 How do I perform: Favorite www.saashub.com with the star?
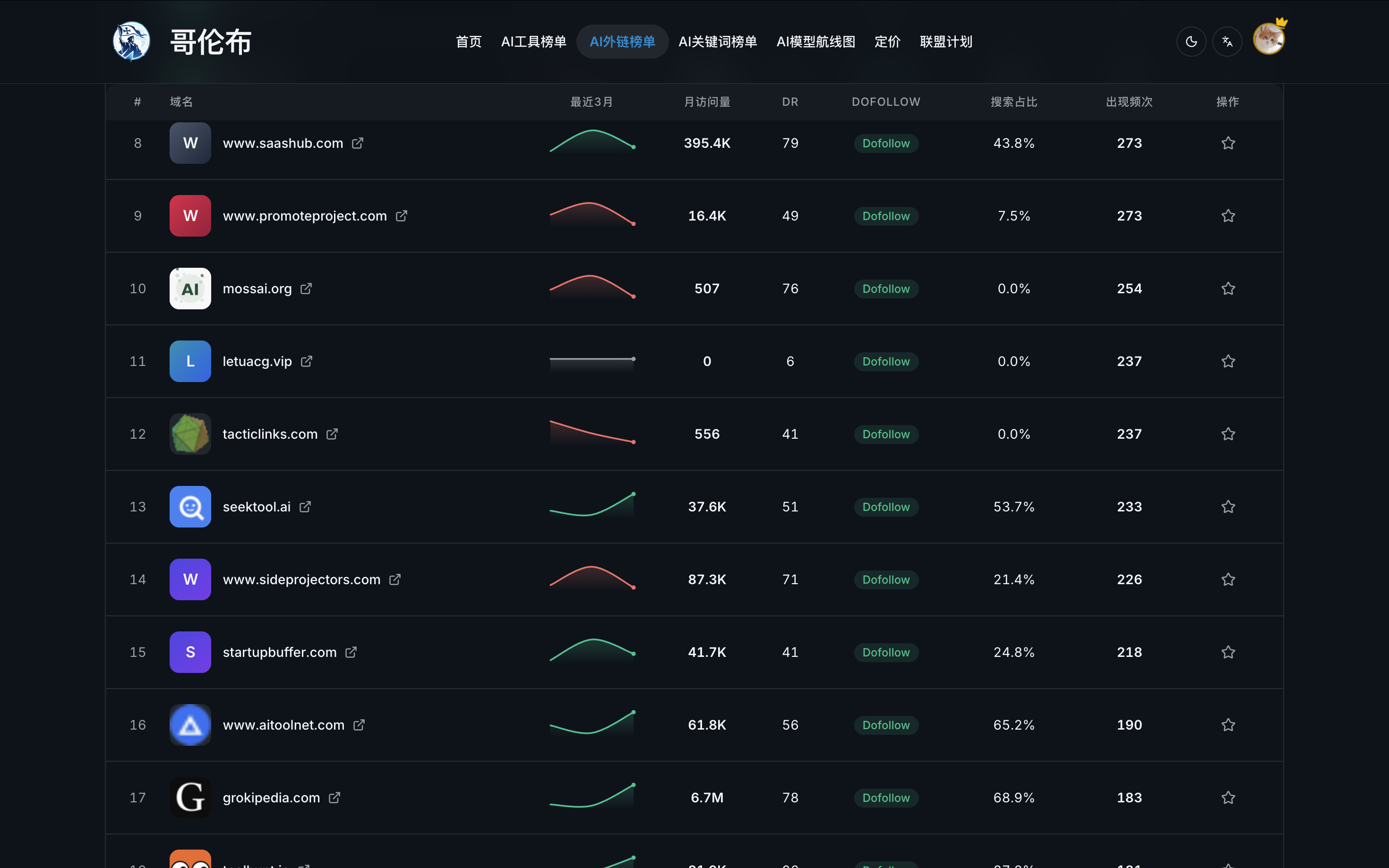point(1227,143)
